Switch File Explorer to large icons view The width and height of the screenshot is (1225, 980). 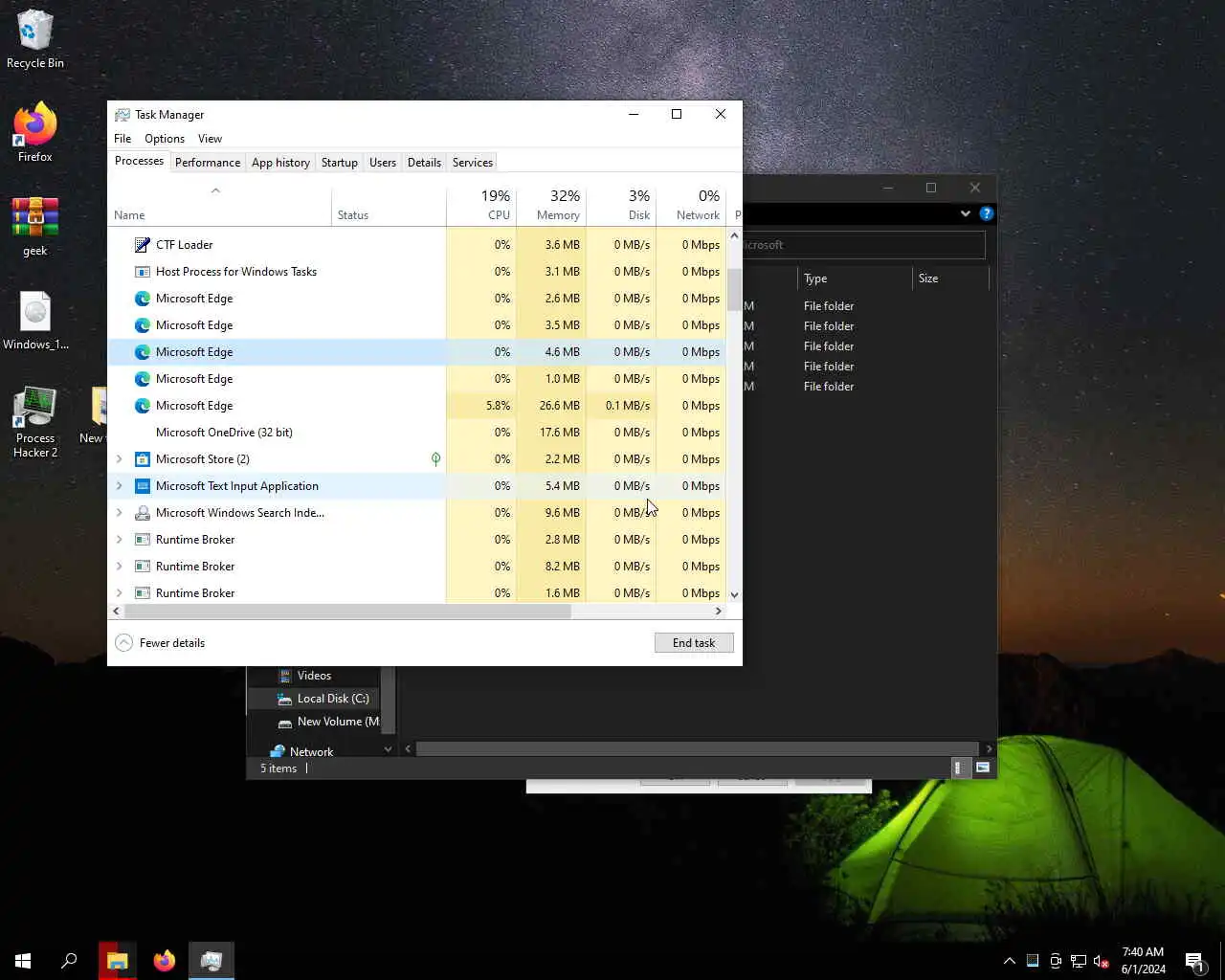click(x=983, y=768)
